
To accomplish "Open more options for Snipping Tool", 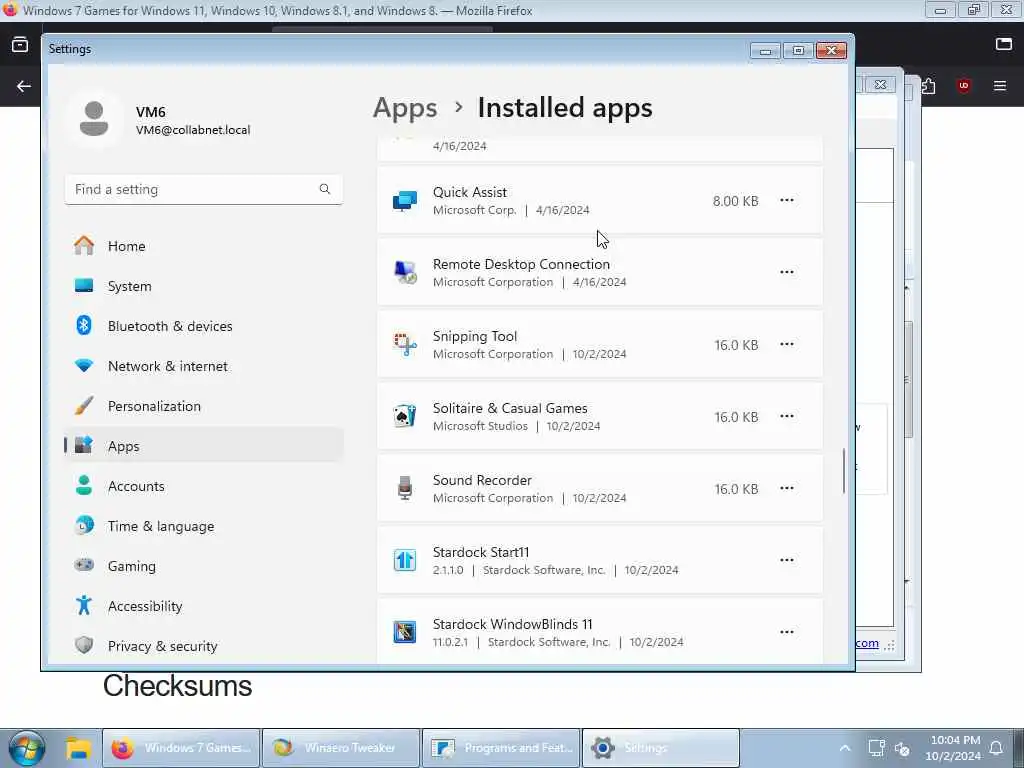I will pyautogui.click(x=787, y=344).
